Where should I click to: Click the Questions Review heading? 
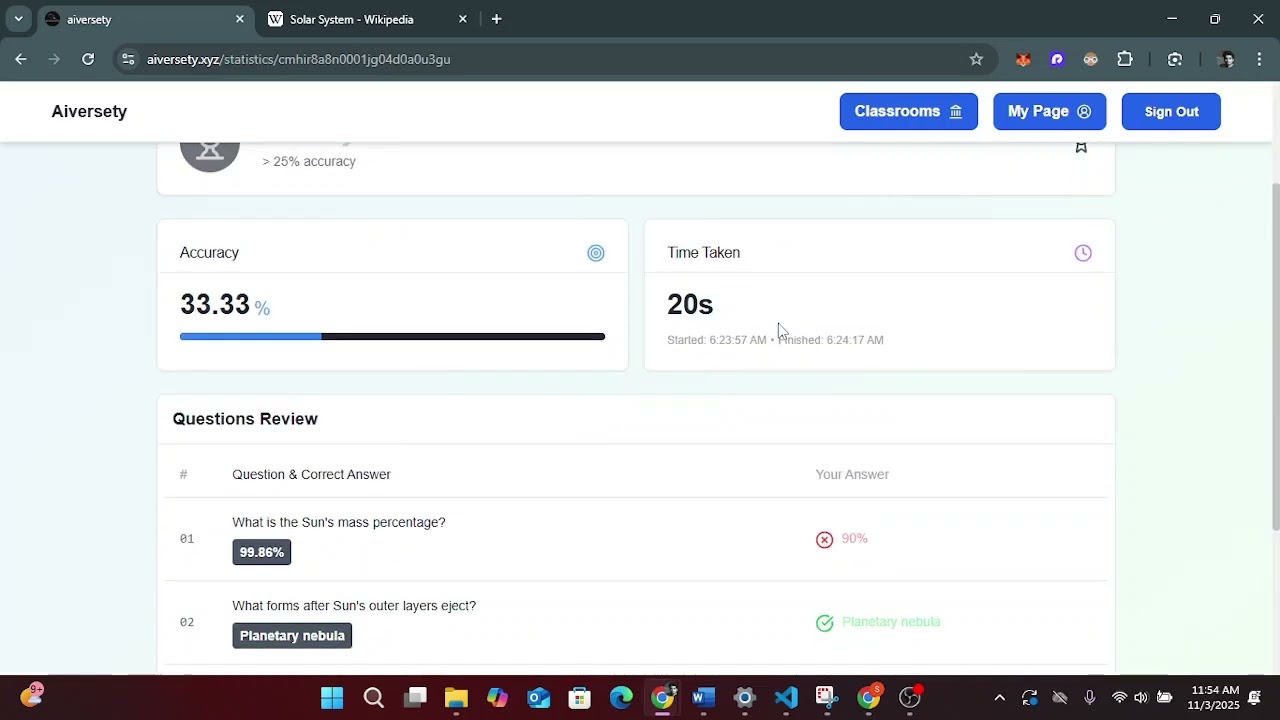pos(245,419)
